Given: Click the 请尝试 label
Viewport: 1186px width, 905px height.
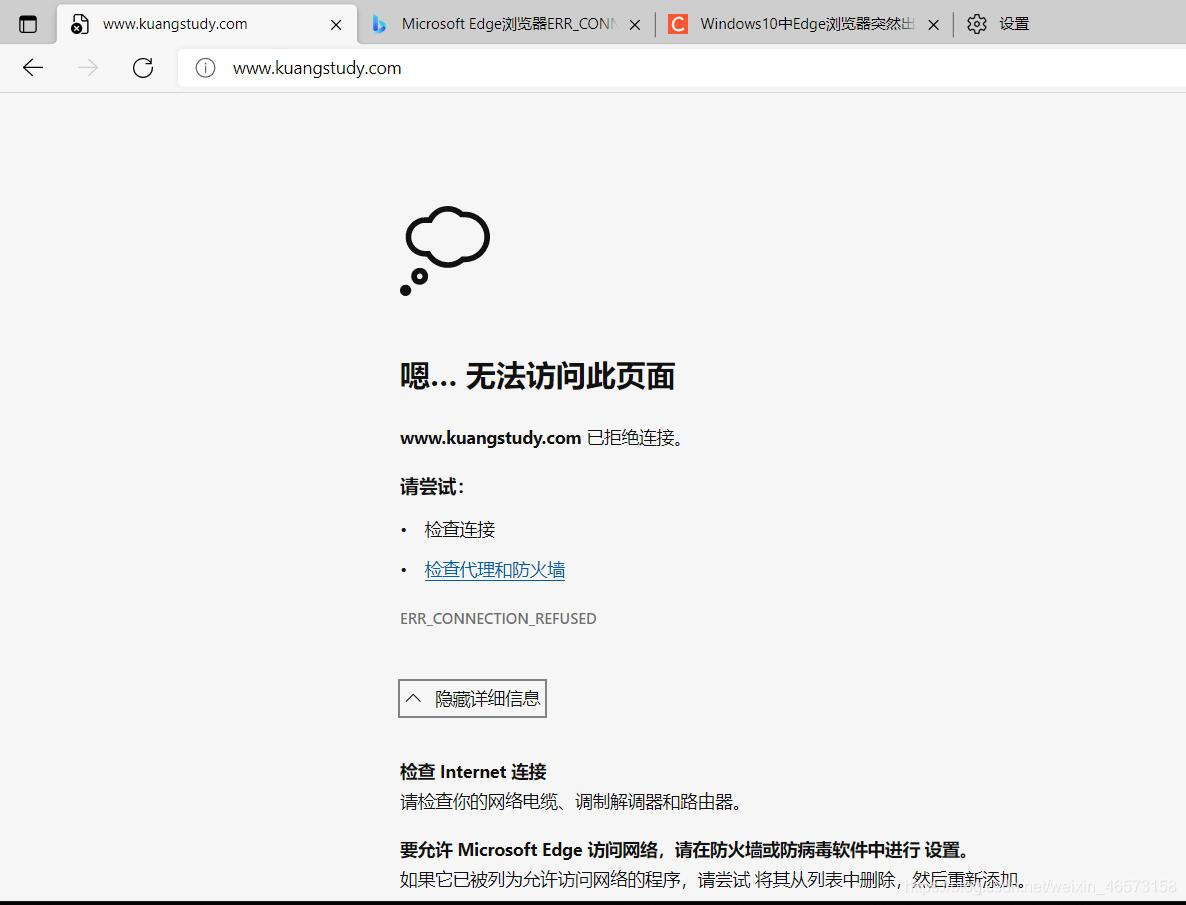Looking at the screenshot, I should 432,487.
